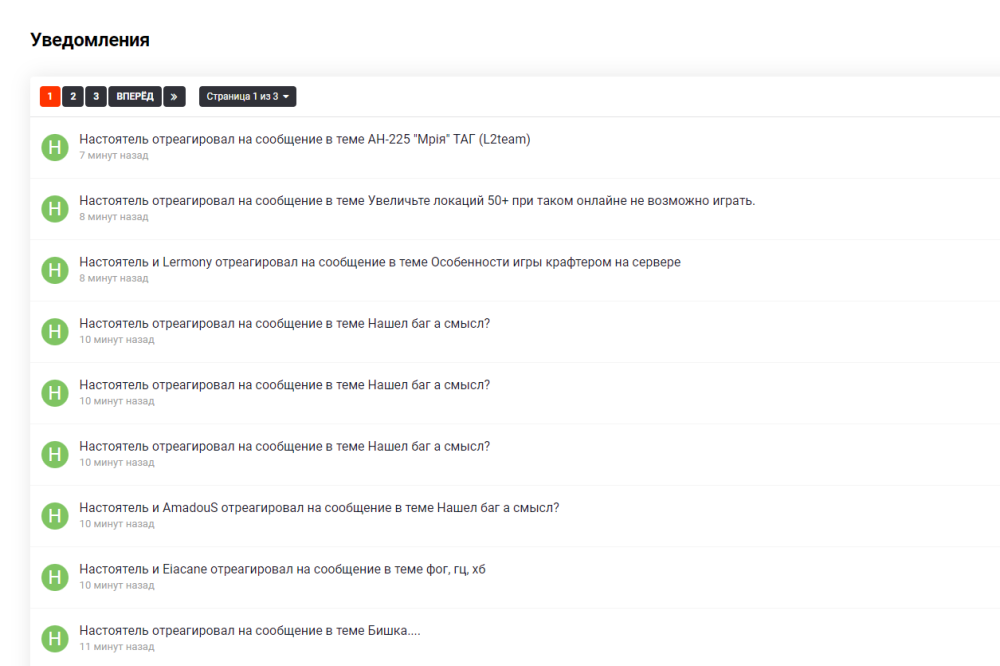Open Настоятель and Eiacane reaction notification
The height and width of the screenshot is (666, 1000).
[x=282, y=569]
